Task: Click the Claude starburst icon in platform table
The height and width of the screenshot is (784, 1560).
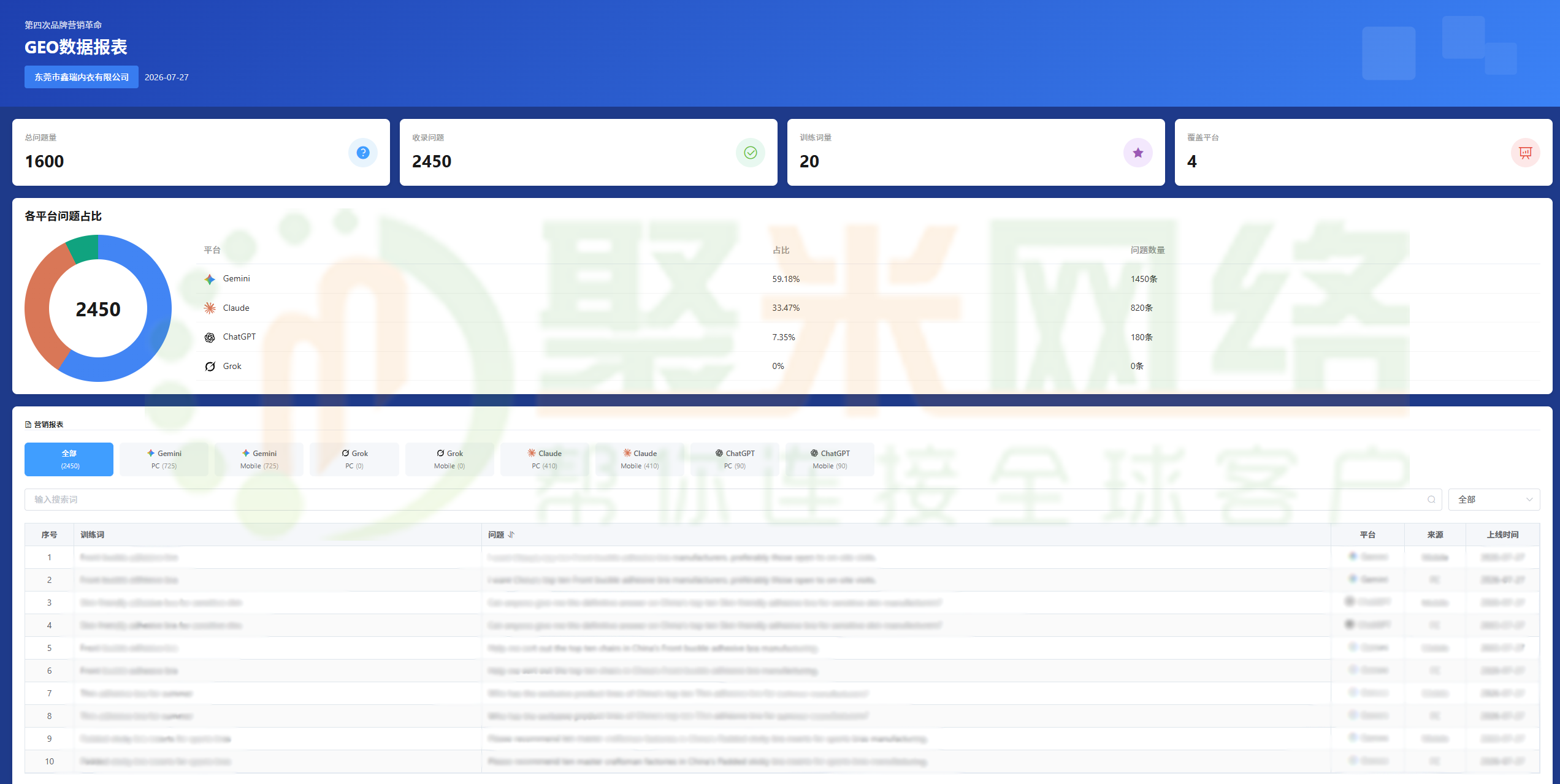Action: coord(210,308)
